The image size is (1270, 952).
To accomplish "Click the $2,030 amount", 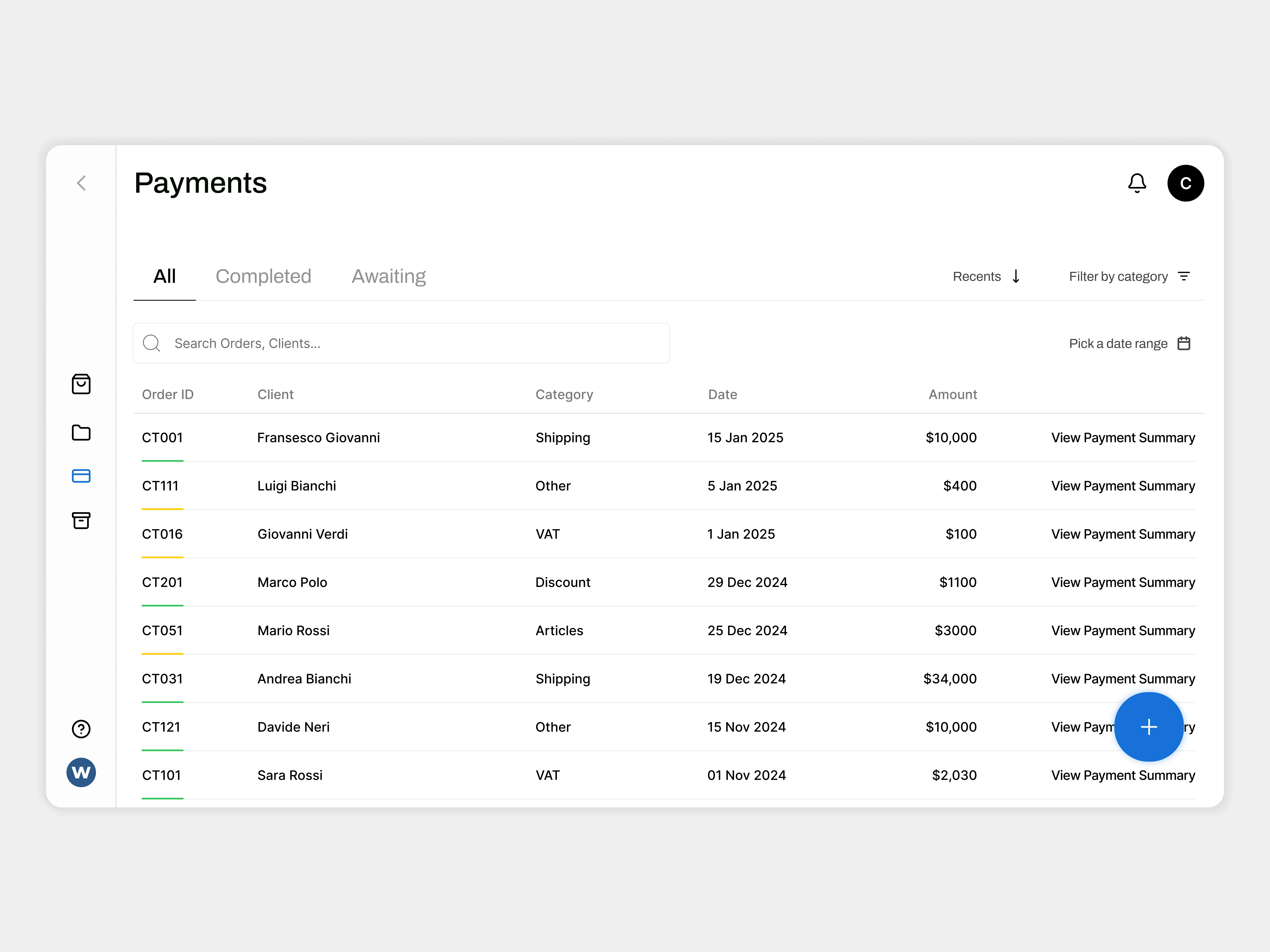I will [954, 775].
